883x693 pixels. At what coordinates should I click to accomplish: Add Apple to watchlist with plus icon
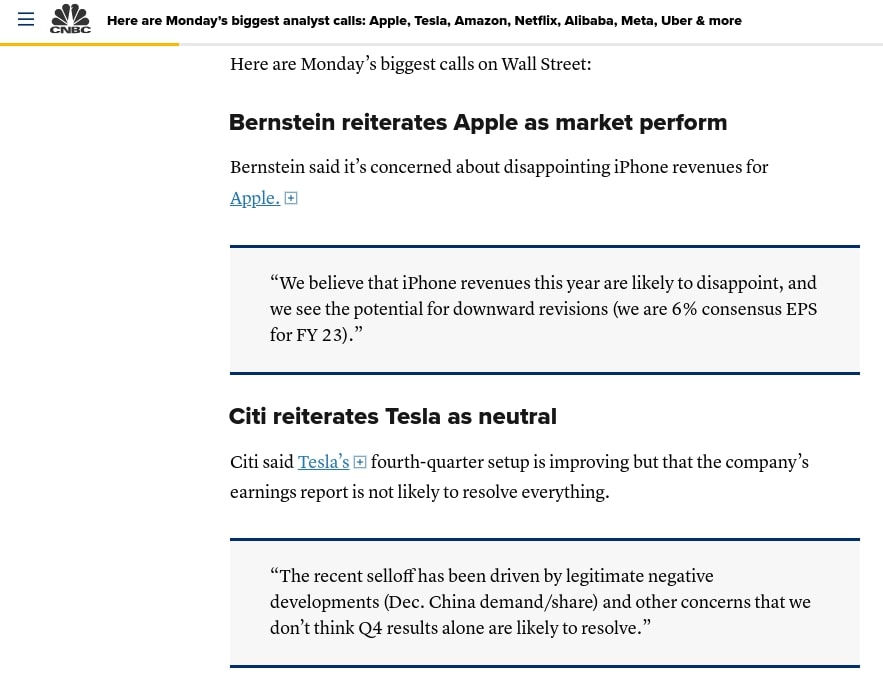pos(291,198)
